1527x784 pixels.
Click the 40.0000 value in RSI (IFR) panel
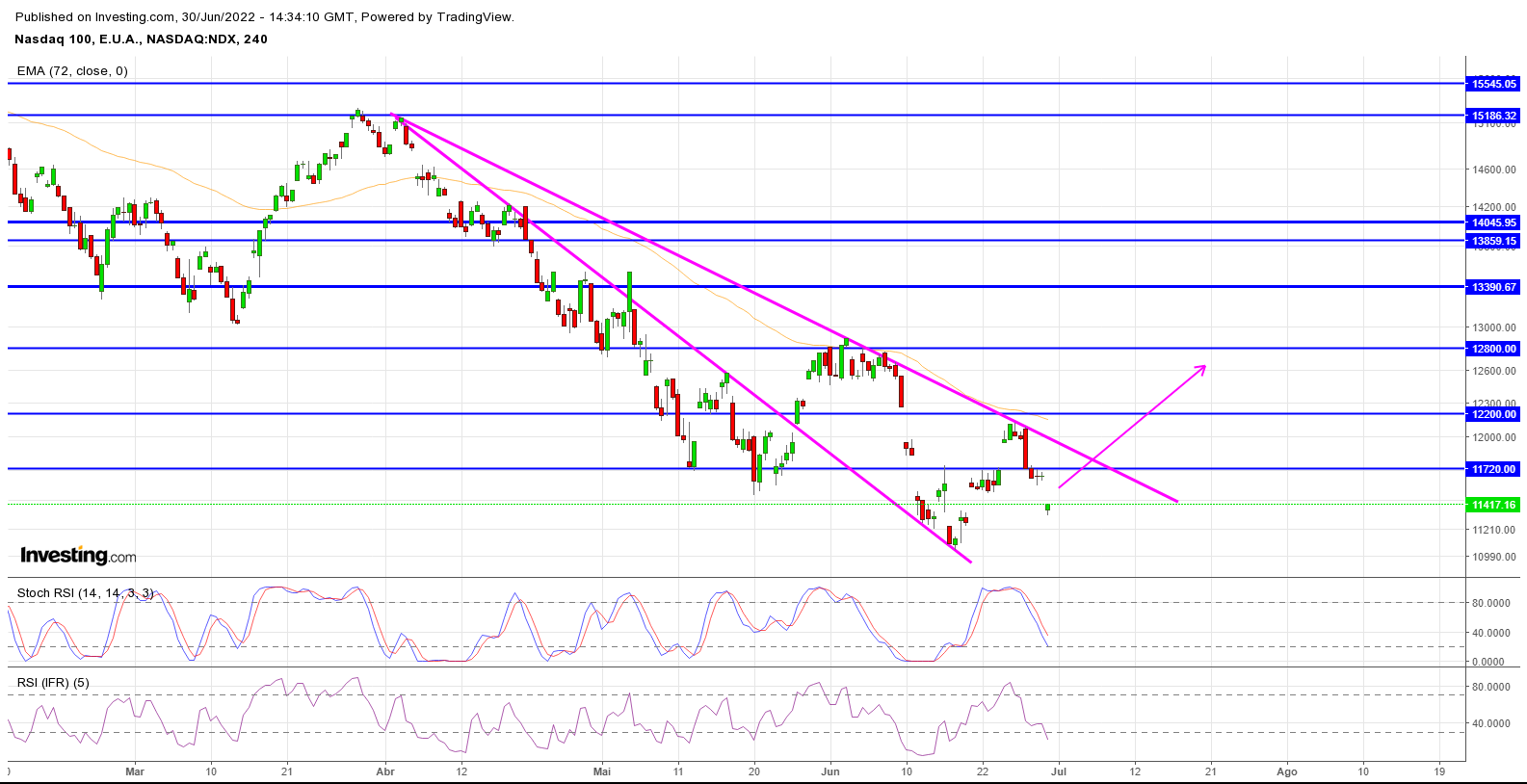click(1490, 723)
